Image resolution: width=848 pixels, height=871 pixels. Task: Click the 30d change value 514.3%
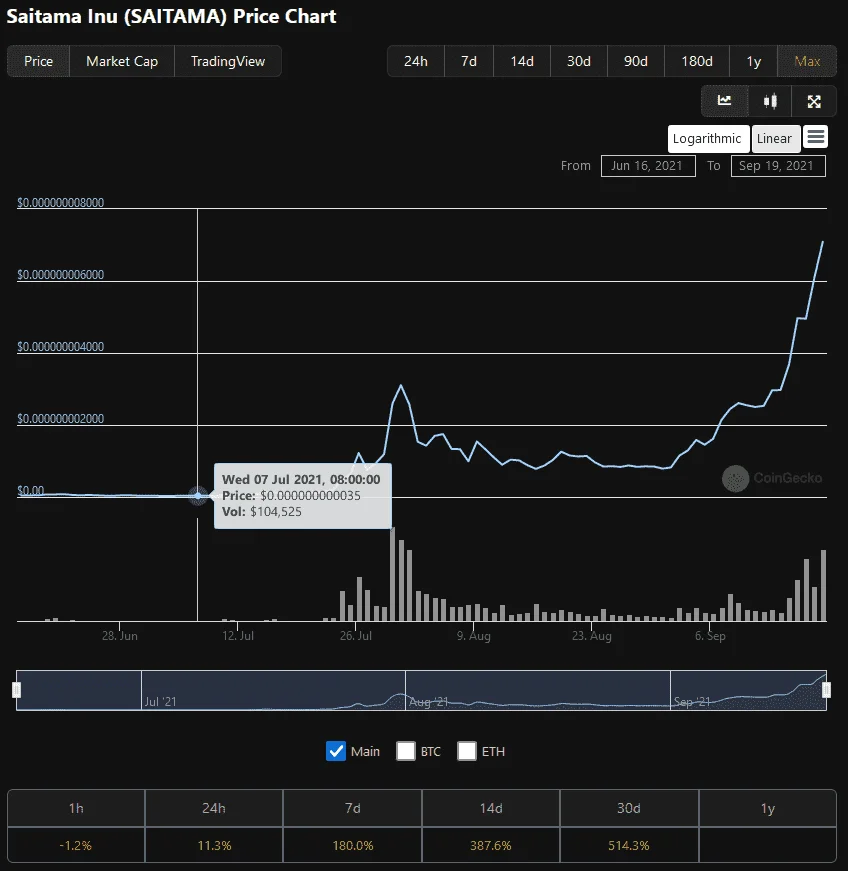pos(629,845)
